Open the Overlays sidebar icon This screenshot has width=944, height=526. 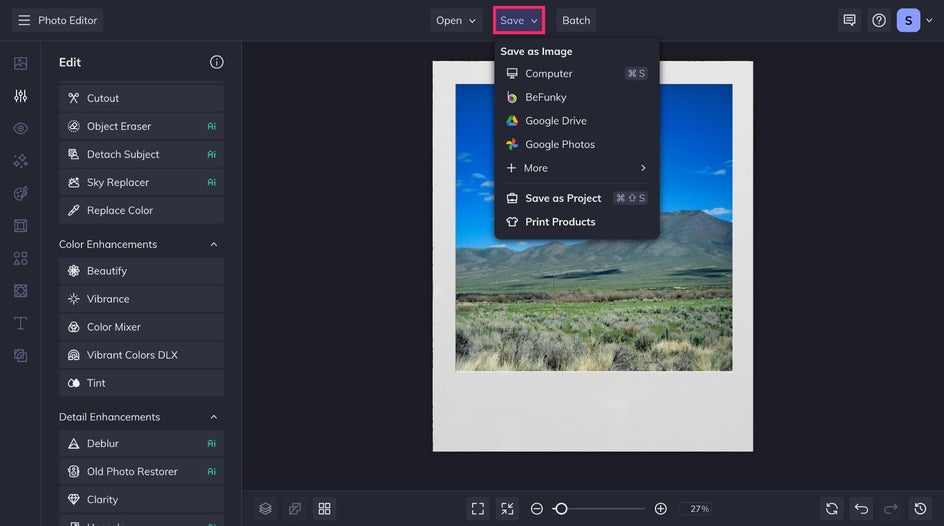(20, 291)
